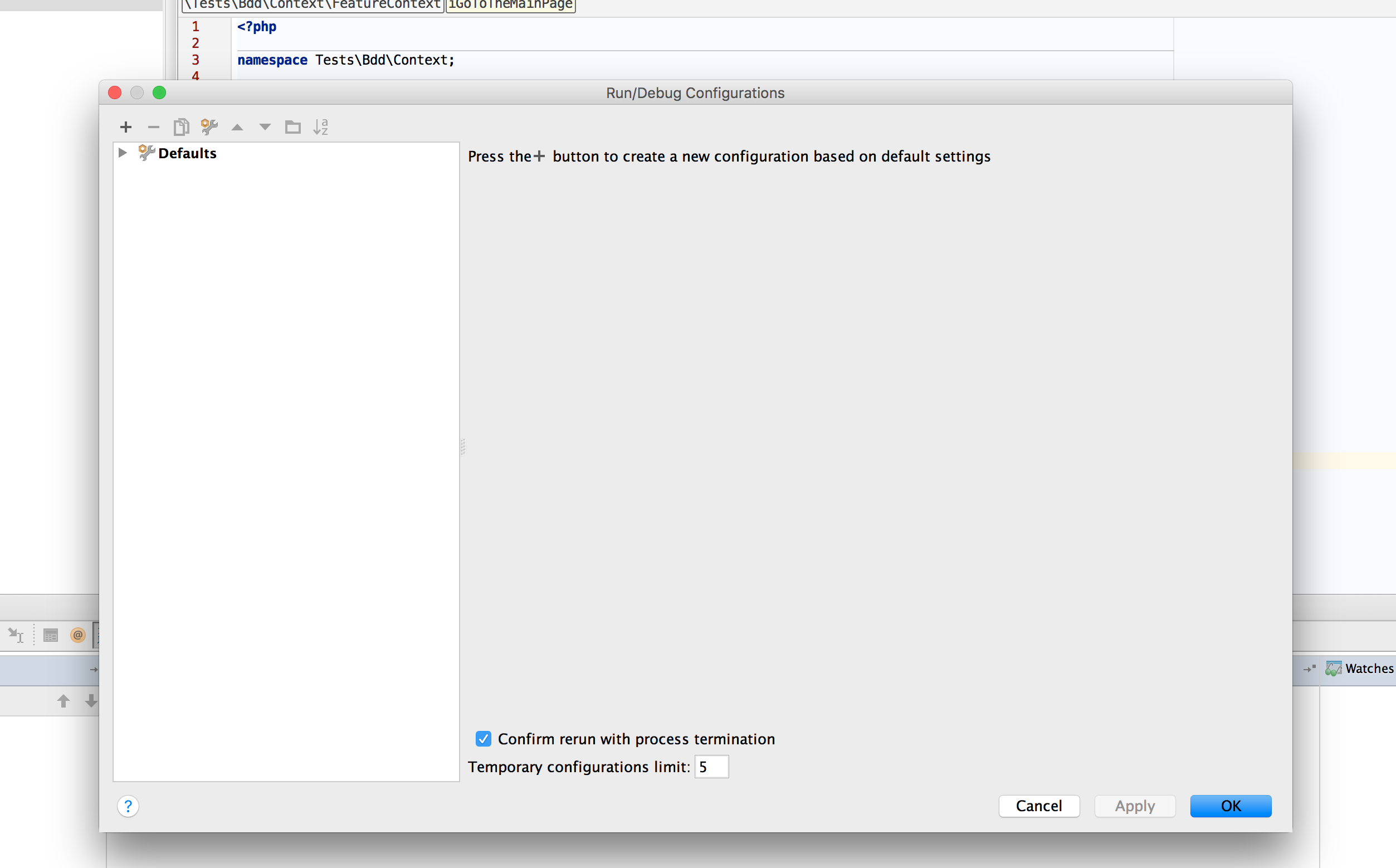Confirm the dialog with OK

coord(1231,806)
